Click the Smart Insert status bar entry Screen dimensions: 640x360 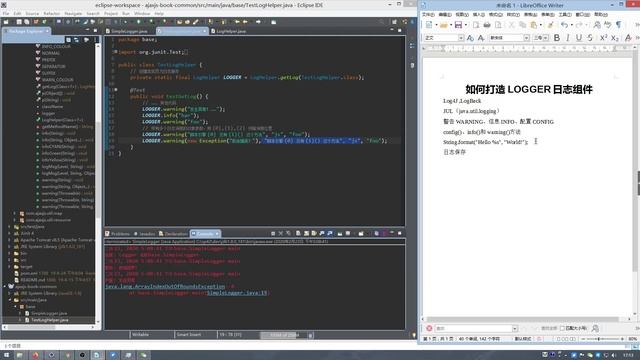pos(189,335)
